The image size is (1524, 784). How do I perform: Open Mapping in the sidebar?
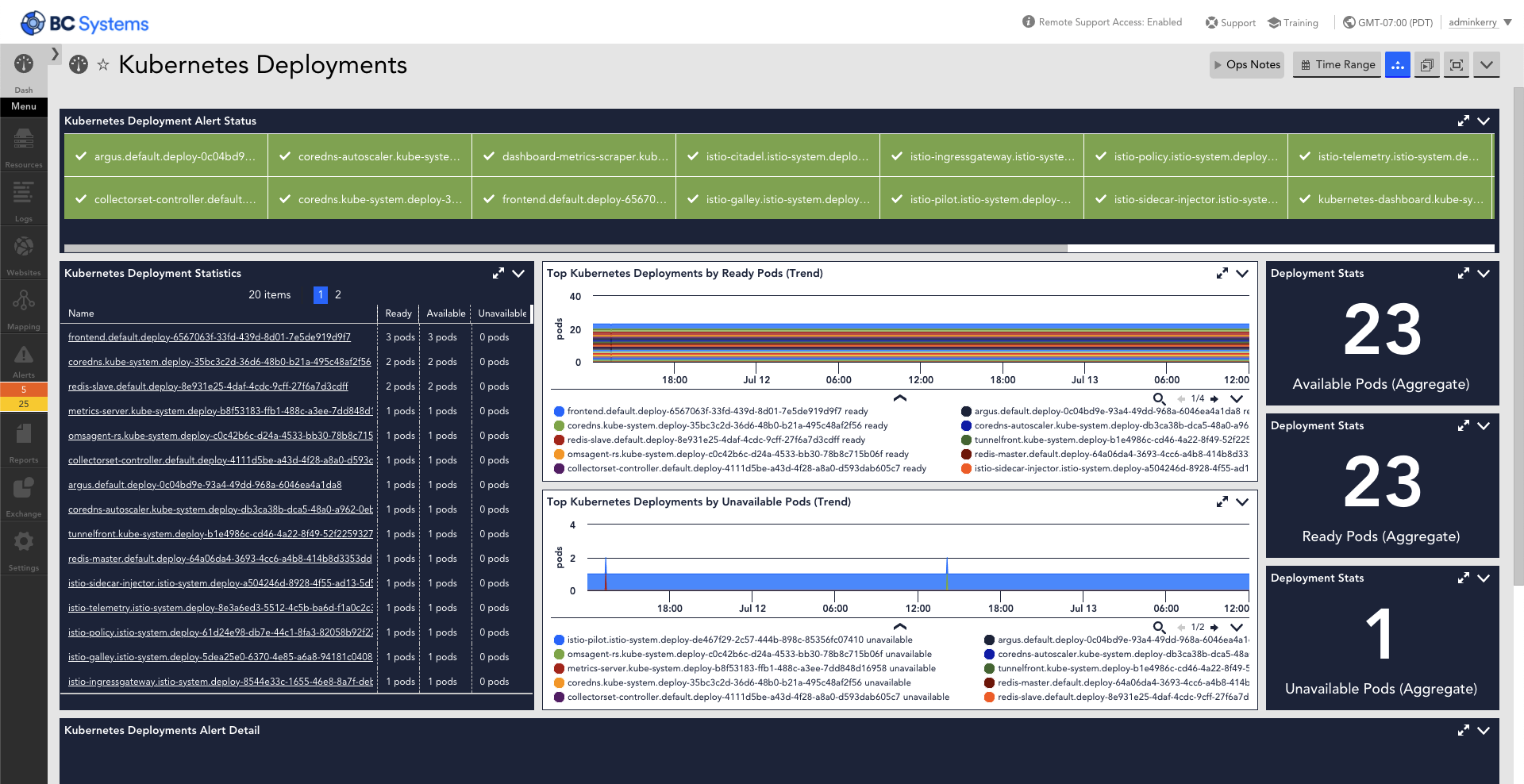pos(24,309)
